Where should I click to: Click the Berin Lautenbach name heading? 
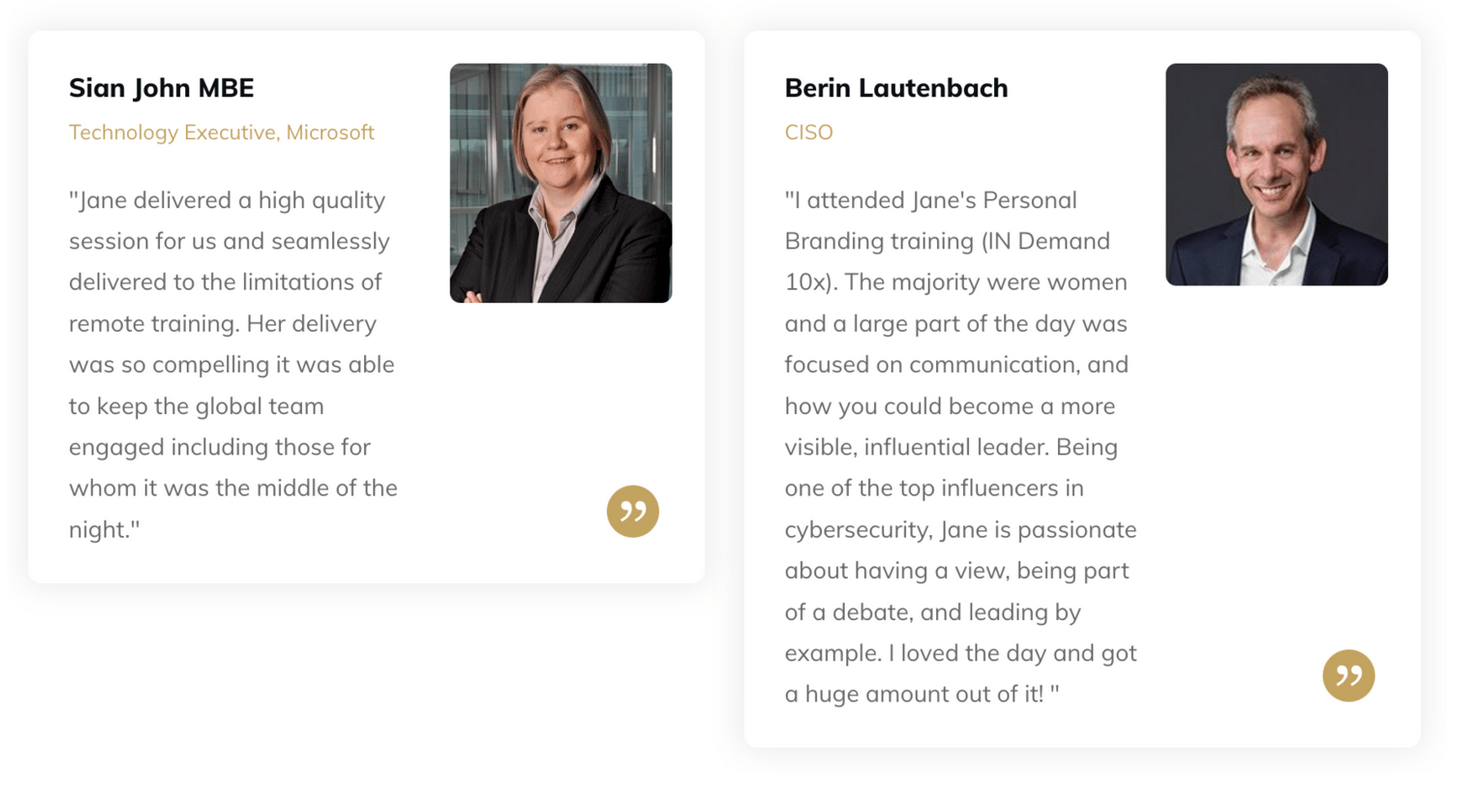coord(896,88)
